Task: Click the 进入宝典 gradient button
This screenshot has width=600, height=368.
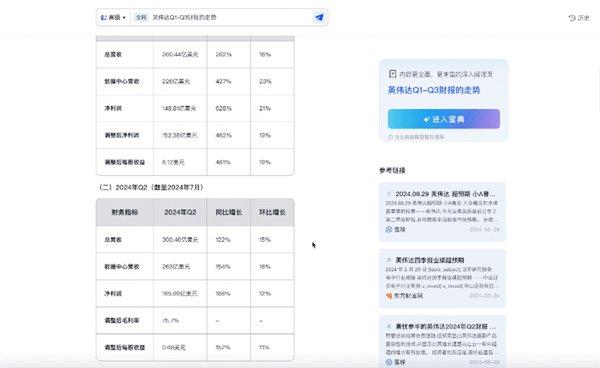Action: click(x=443, y=119)
